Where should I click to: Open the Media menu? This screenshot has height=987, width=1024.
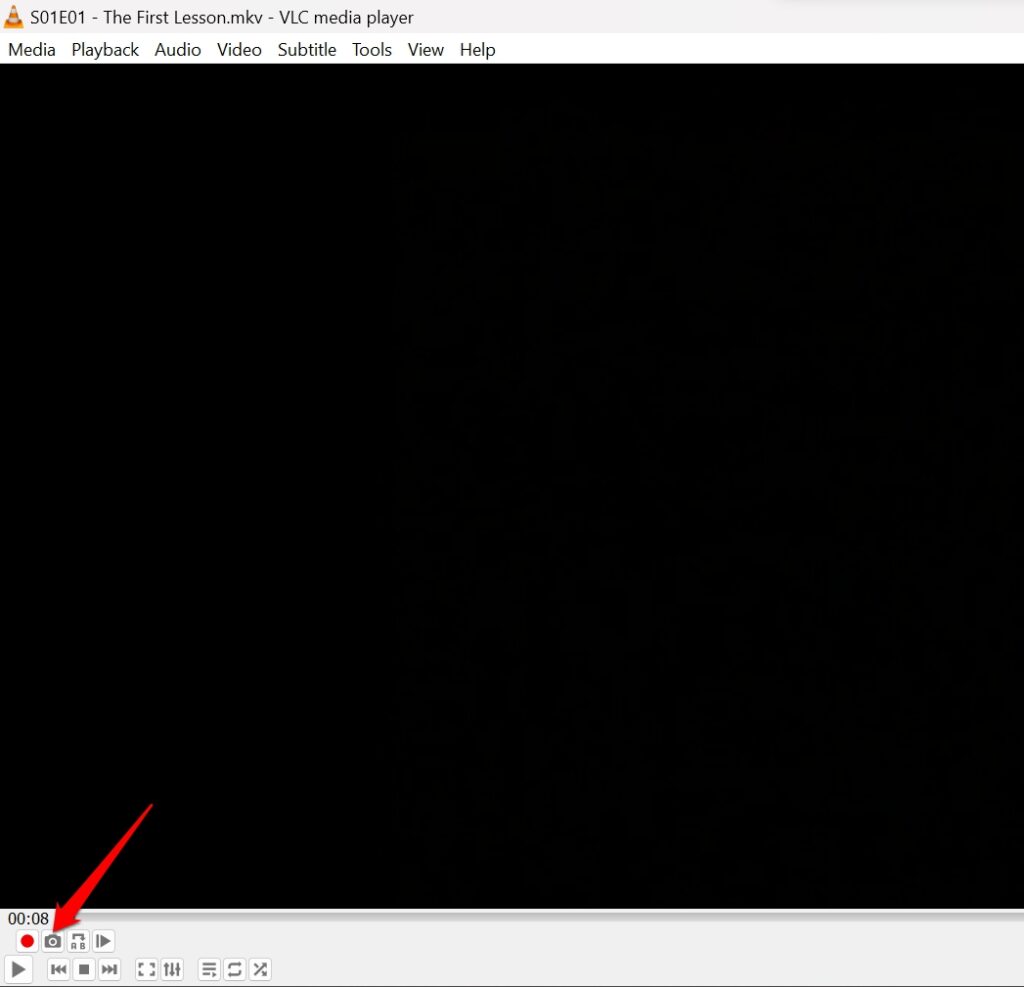[x=30, y=49]
